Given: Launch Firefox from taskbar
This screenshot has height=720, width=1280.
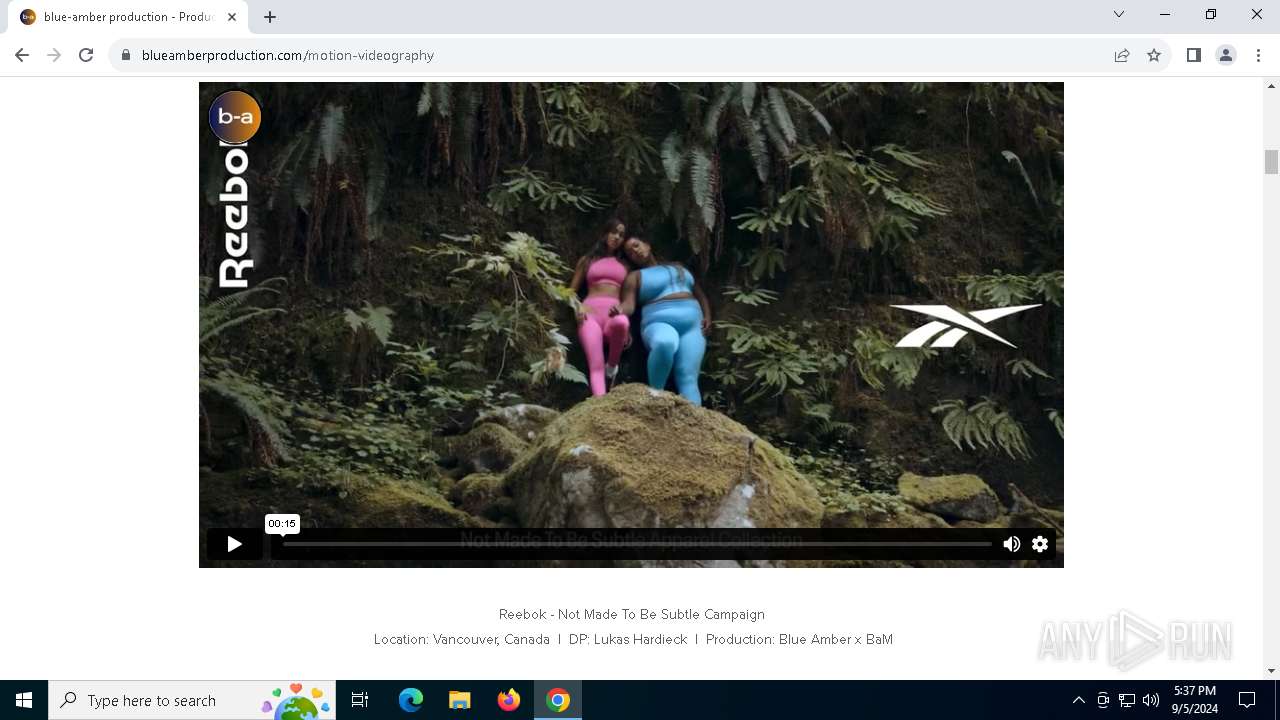Looking at the screenshot, I should tap(509, 700).
